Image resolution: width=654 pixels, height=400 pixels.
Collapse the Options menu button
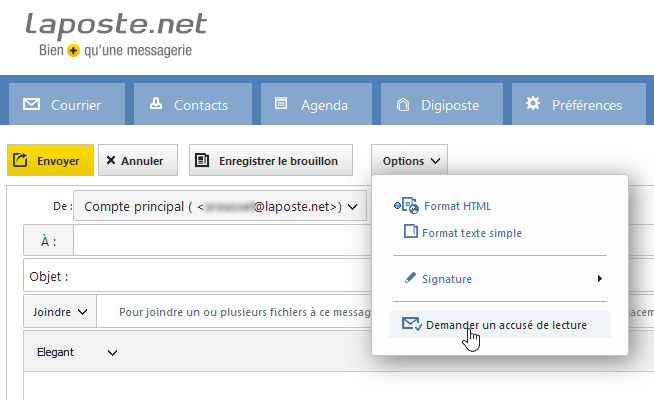pos(409,160)
